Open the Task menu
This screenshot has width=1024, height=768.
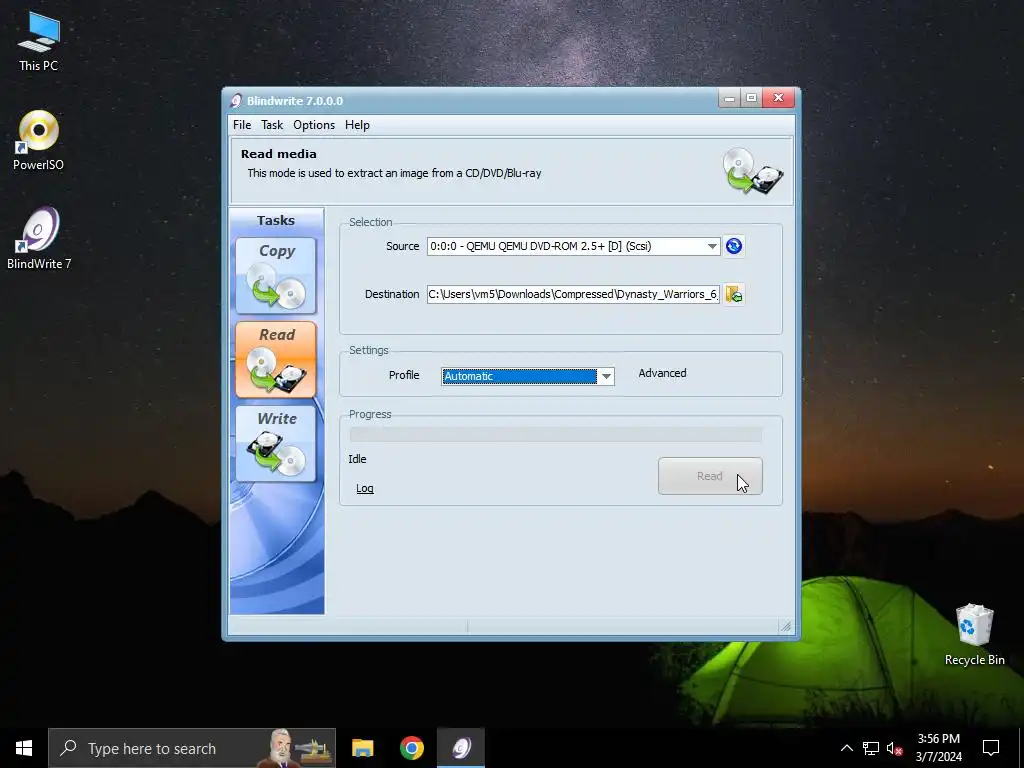272,125
